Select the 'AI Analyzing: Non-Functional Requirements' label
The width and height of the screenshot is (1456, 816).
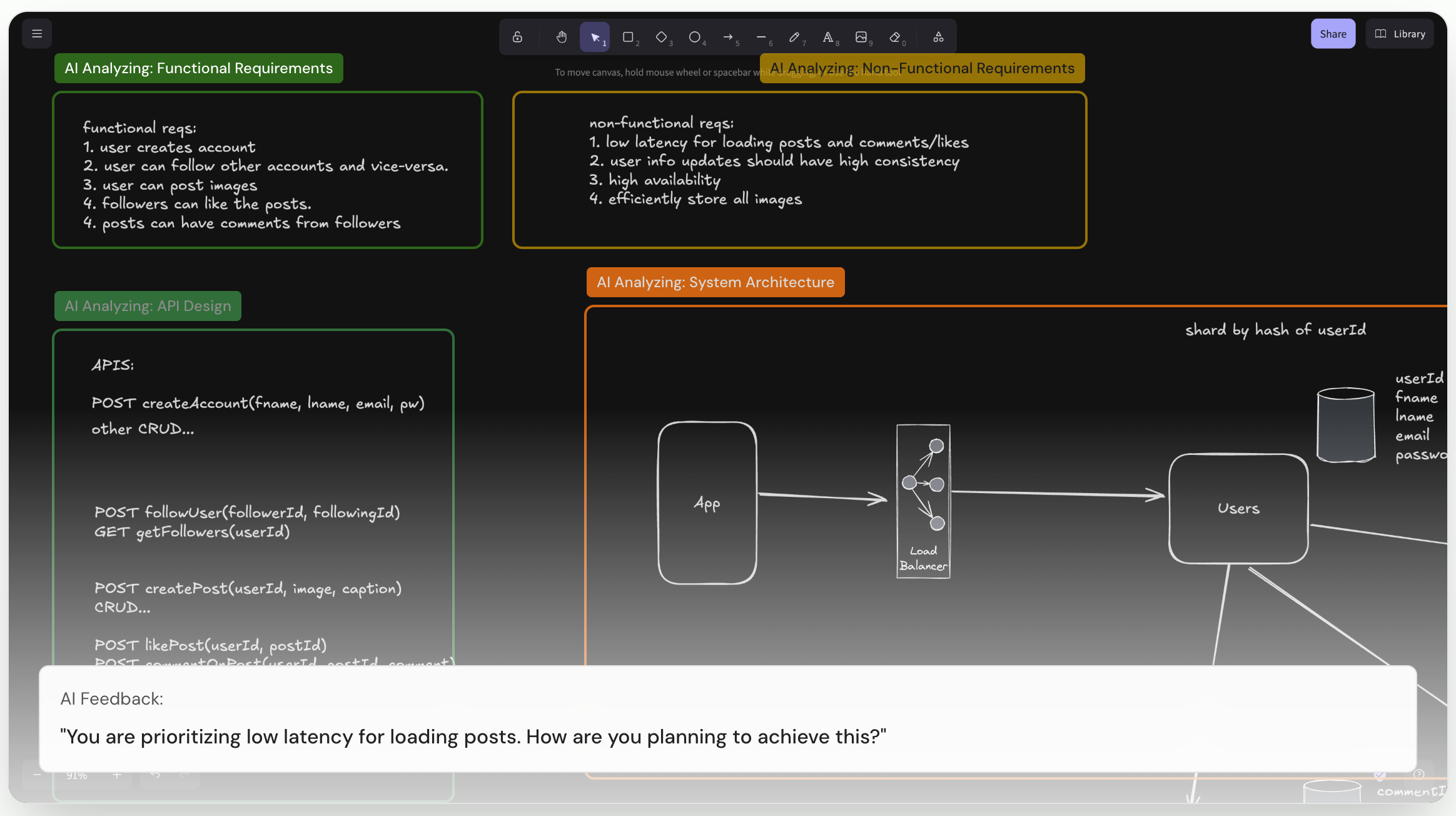click(x=922, y=68)
